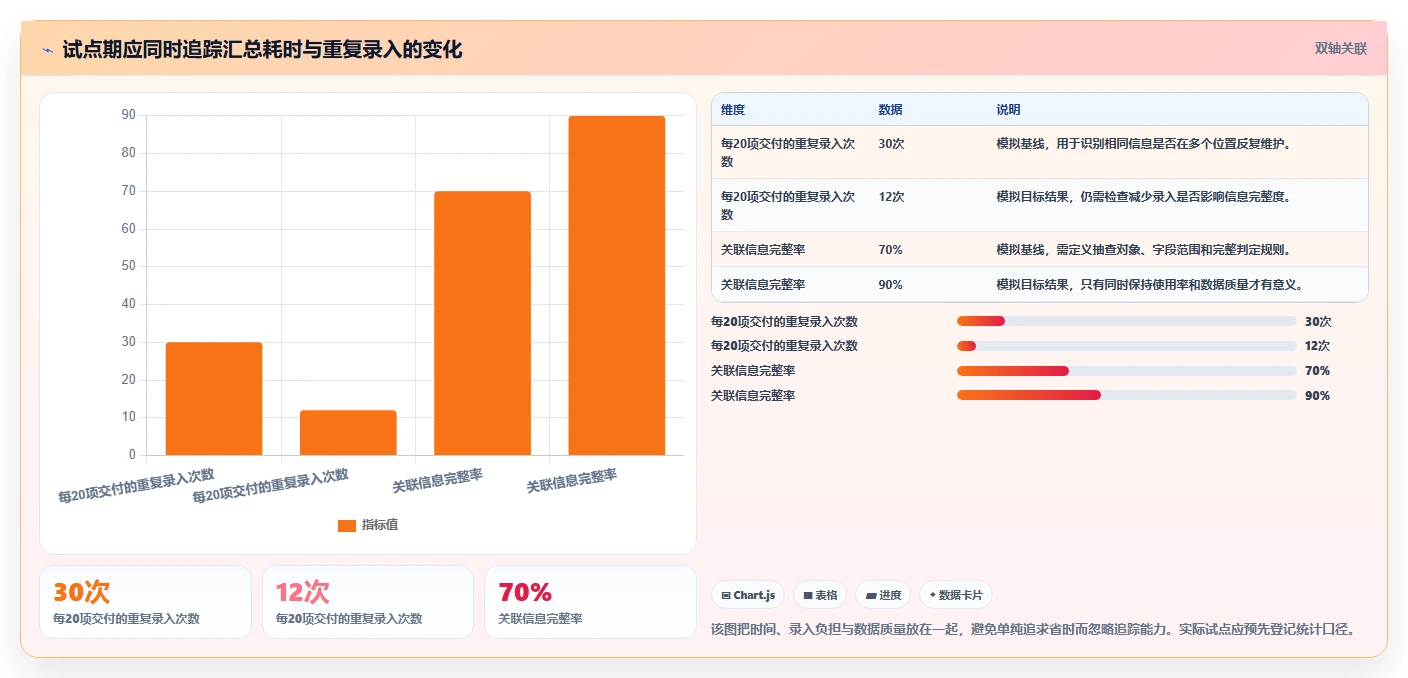Click the tallest chart bar reaching 90
The image size is (1408, 678).
616,285
